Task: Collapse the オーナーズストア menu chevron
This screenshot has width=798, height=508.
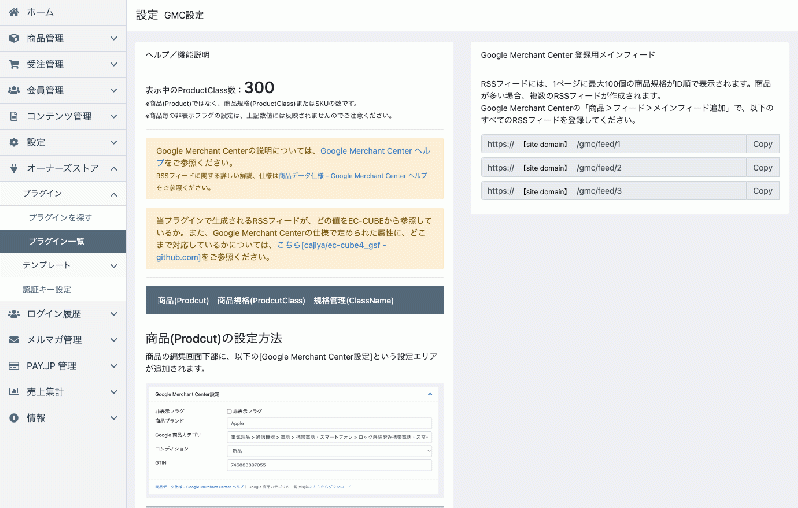Action: (114, 168)
